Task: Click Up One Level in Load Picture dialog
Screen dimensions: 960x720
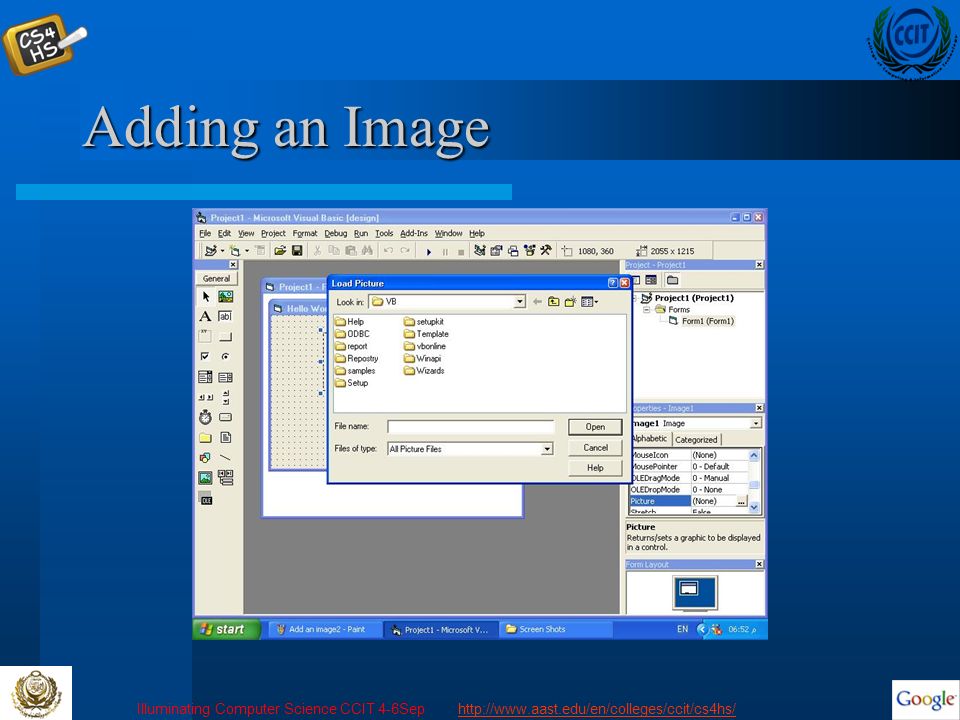Action: (553, 302)
